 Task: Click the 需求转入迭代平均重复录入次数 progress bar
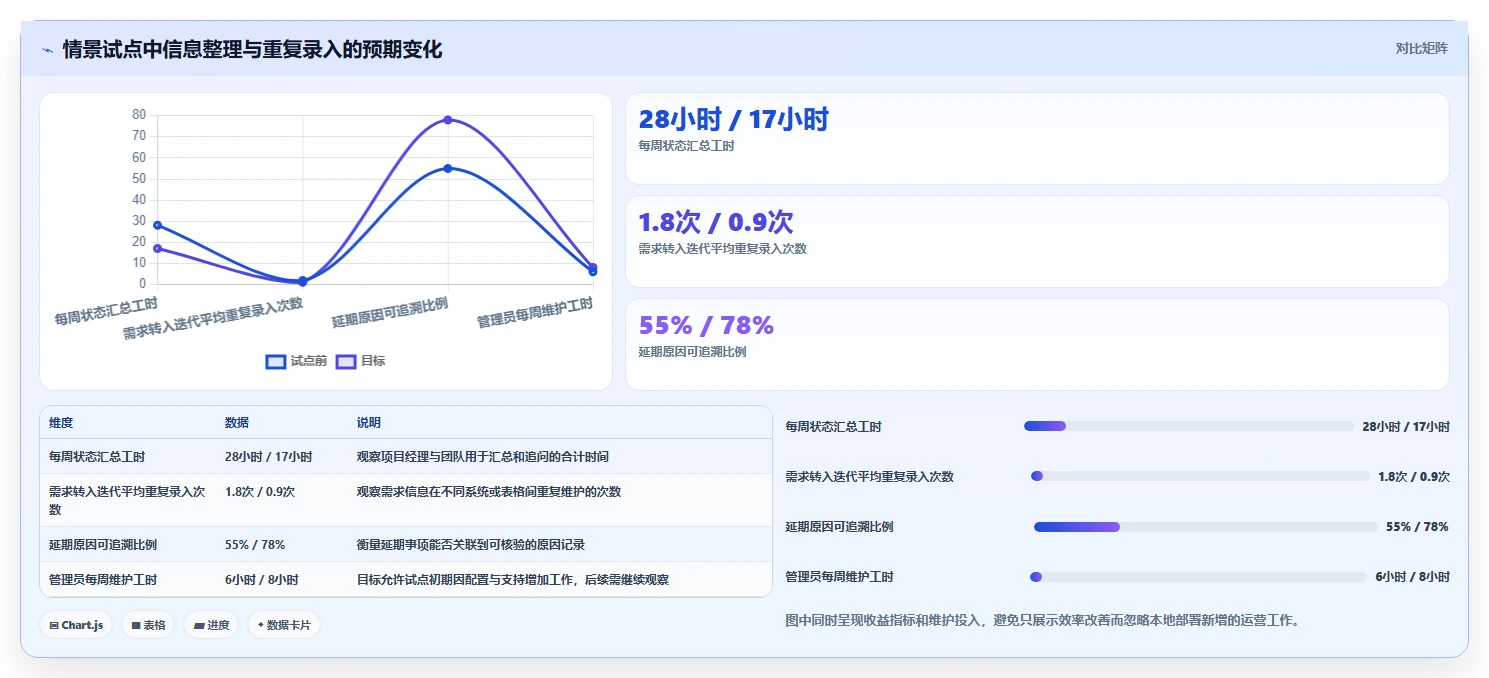[1200, 476]
